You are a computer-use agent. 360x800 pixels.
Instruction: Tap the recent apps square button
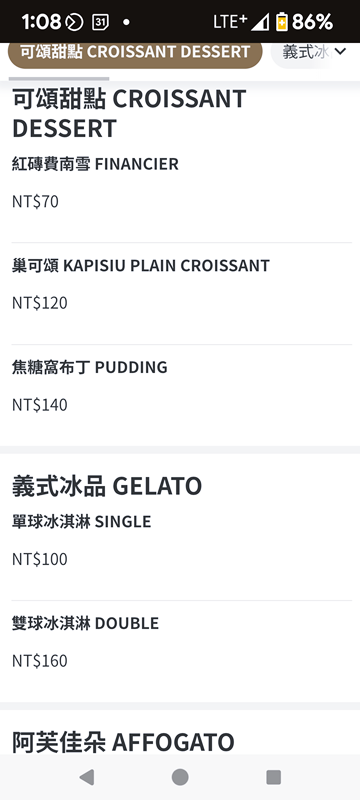273,777
